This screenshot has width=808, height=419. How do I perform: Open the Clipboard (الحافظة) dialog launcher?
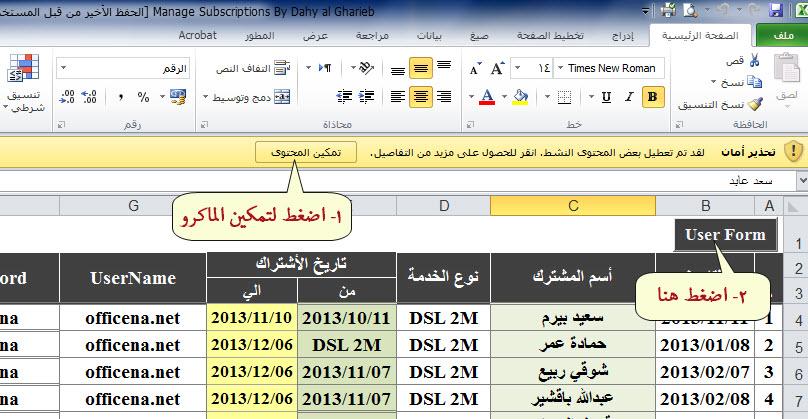tap(679, 125)
